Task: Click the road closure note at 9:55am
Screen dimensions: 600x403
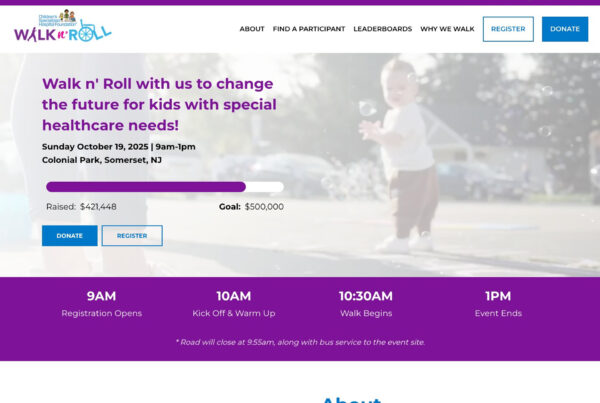Action: tap(300, 342)
